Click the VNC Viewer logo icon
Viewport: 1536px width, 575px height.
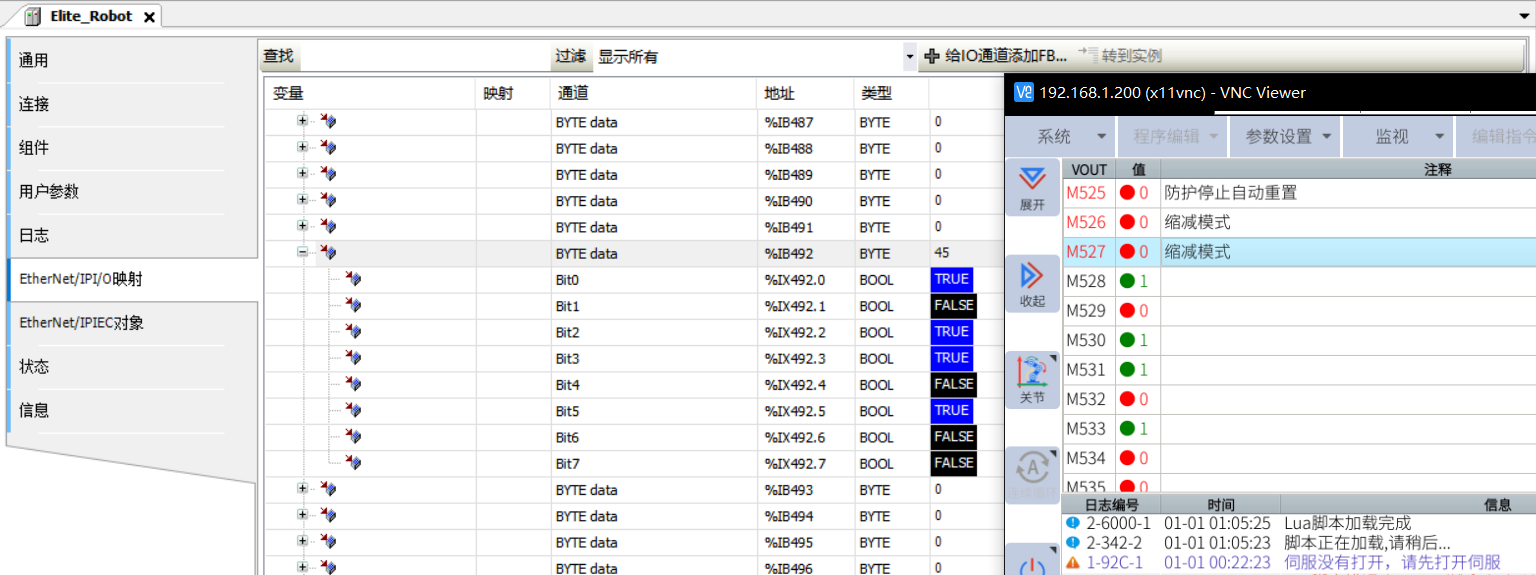[x=1023, y=92]
